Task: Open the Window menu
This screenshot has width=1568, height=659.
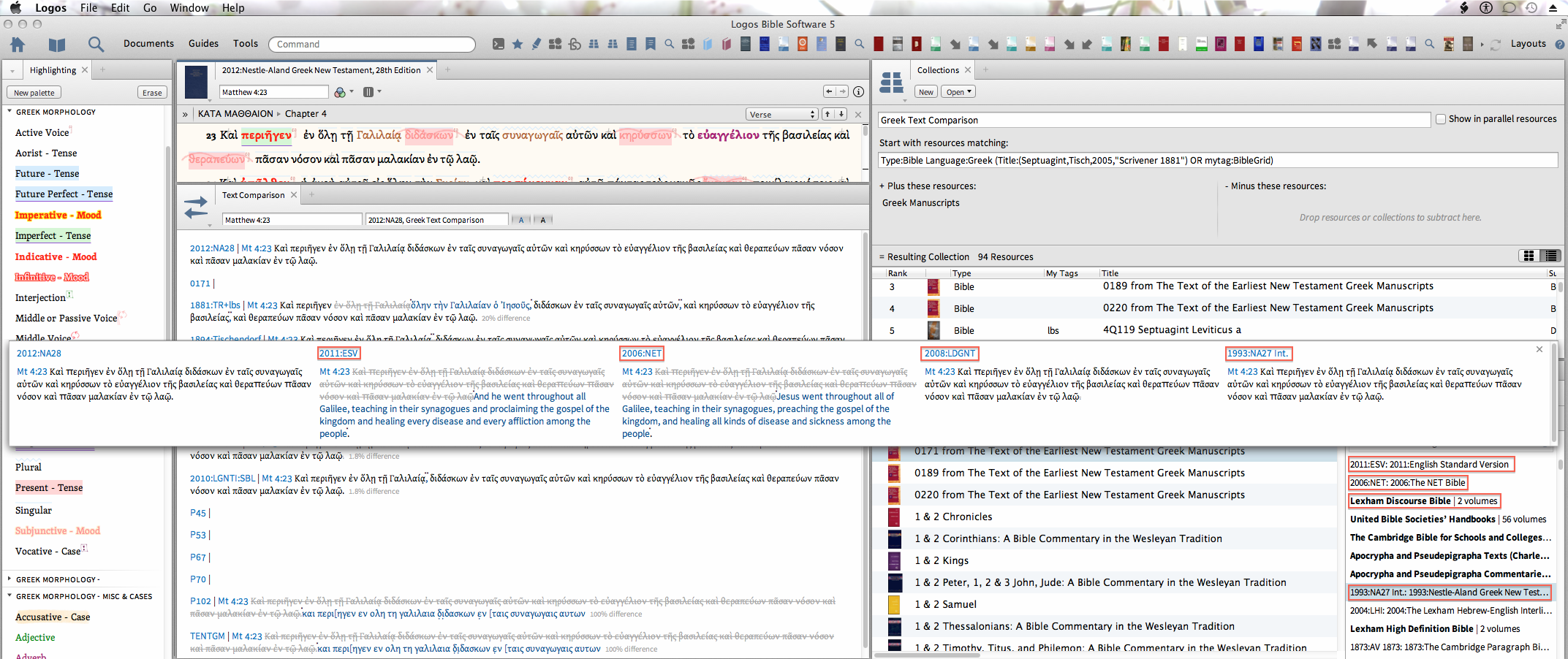Action: [189, 8]
